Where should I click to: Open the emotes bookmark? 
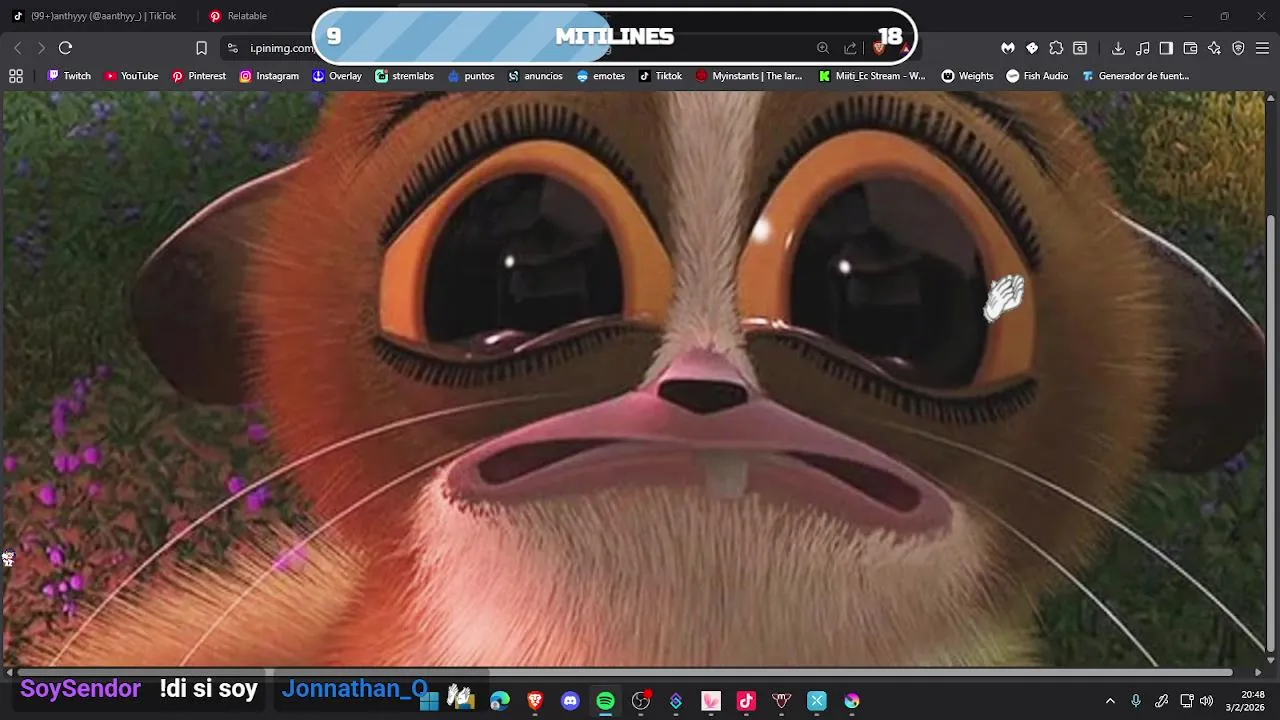pyautogui.click(x=600, y=76)
